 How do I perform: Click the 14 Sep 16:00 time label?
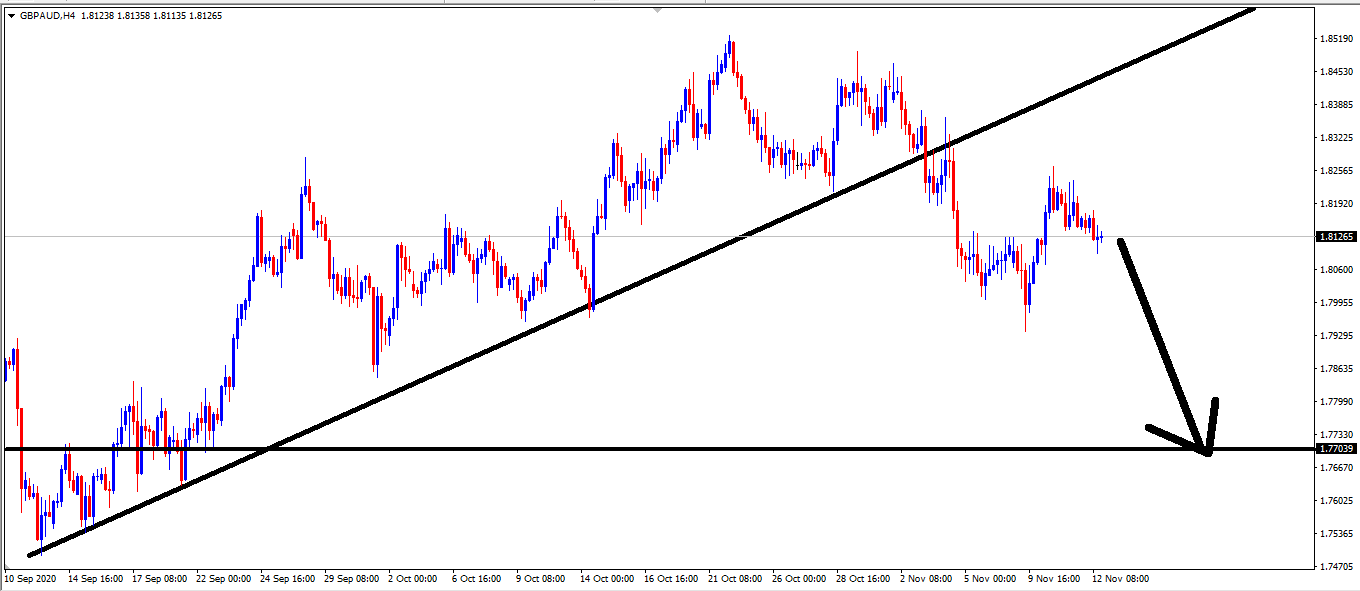[95, 579]
